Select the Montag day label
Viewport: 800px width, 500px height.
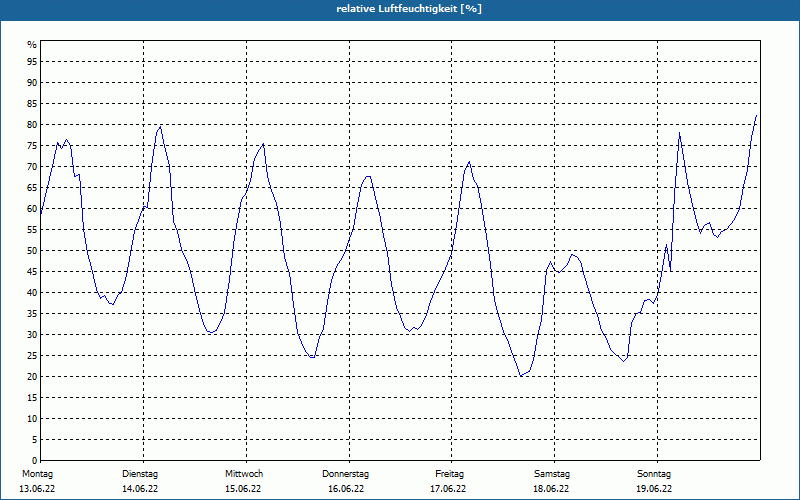coord(38,474)
